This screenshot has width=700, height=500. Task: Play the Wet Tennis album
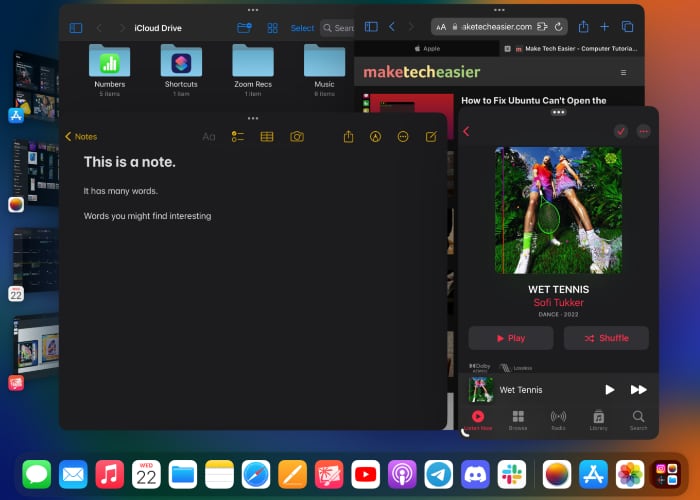(511, 338)
